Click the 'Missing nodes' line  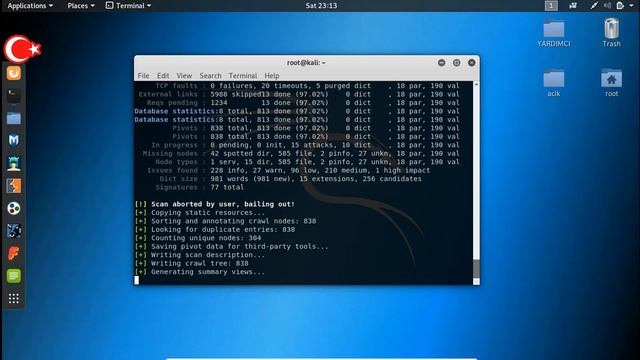coord(301,153)
